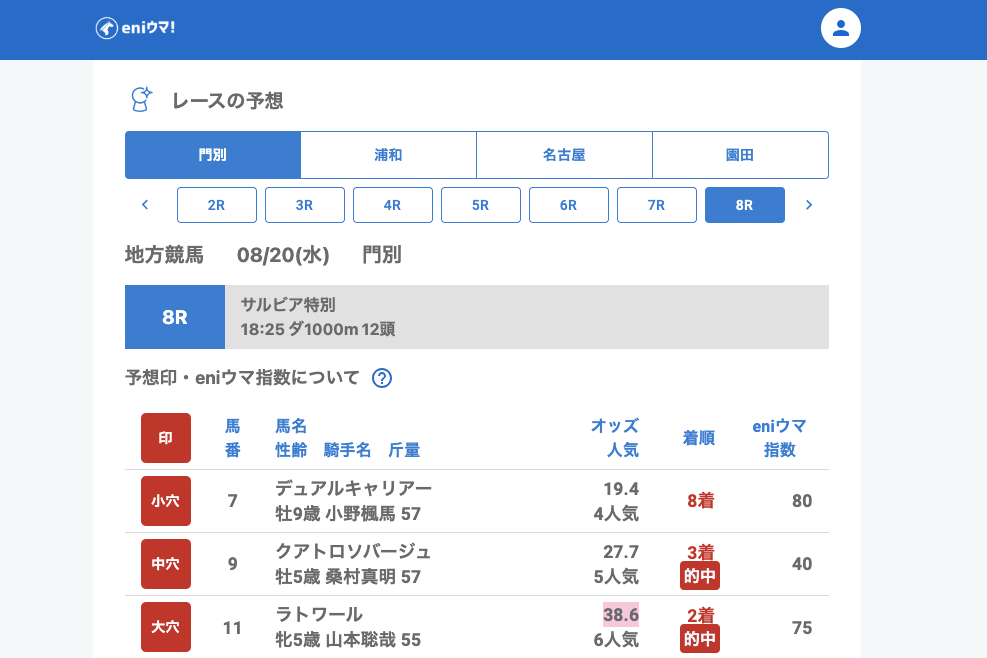Click the highlighted 38.6 odds value
The height and width of the screenshot is (658, 987).
click(x=620, y=614)
